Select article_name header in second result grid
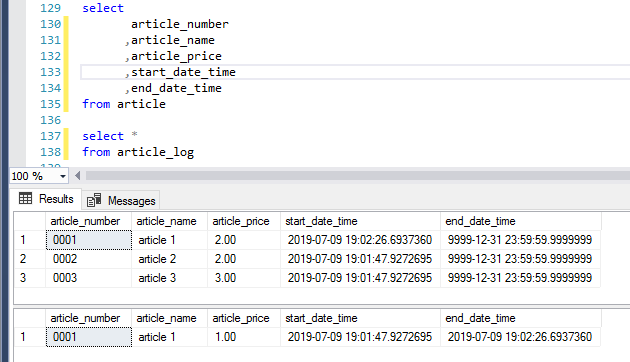Image resolution: width=630 pixels, height=362 pixels. [x=169, y=318]
